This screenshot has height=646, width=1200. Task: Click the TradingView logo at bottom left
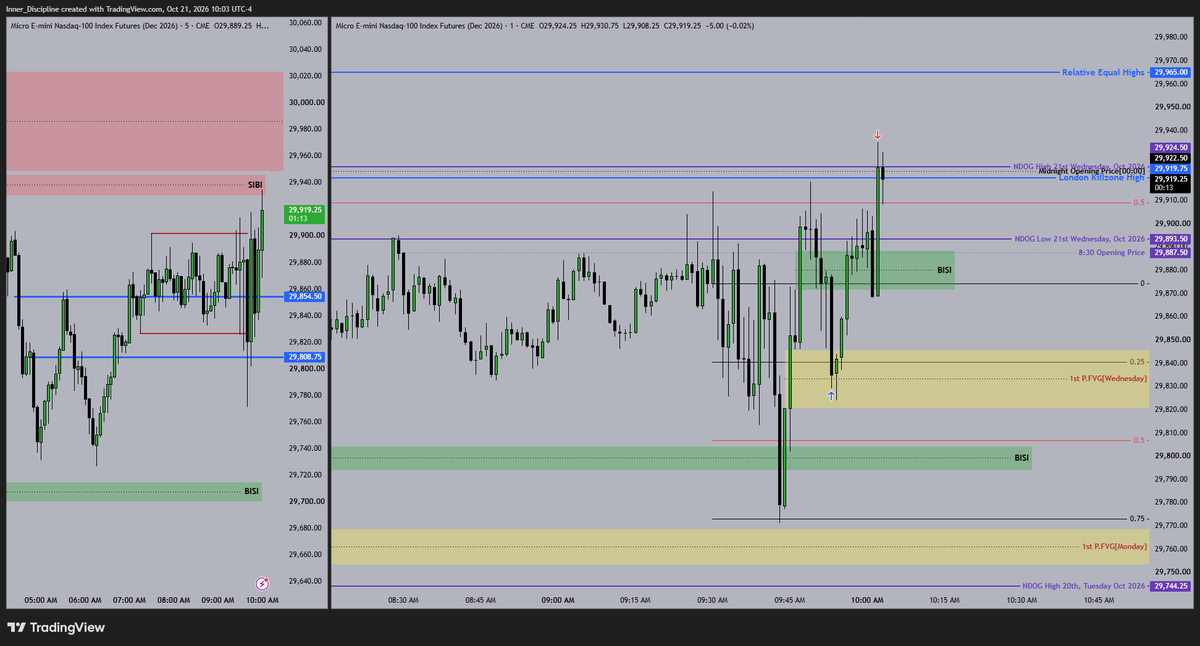(x=56, y=628)
